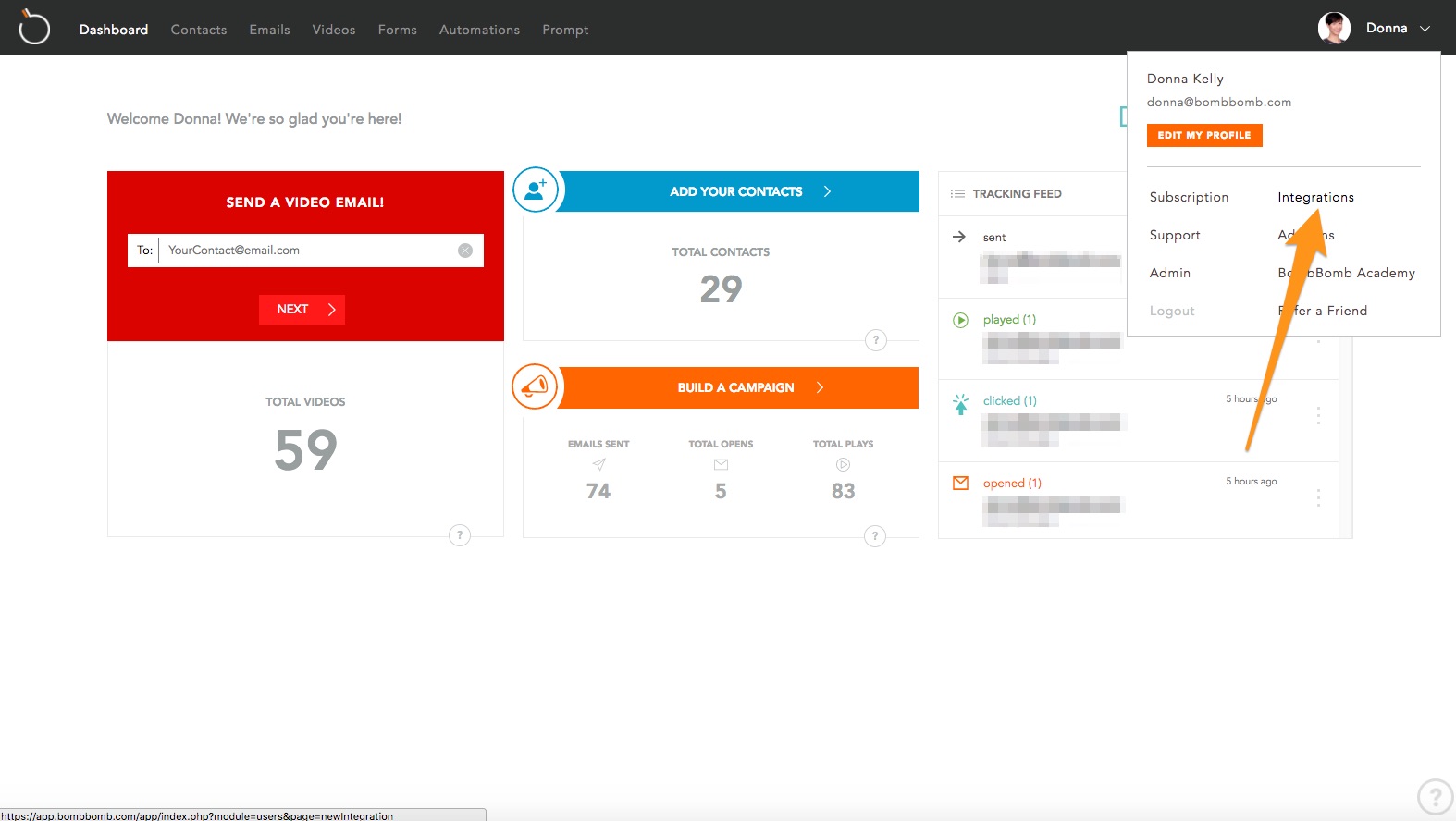Select the Forms nav item
Viewport: 1456px width, 821px height.
pos(398,30)
